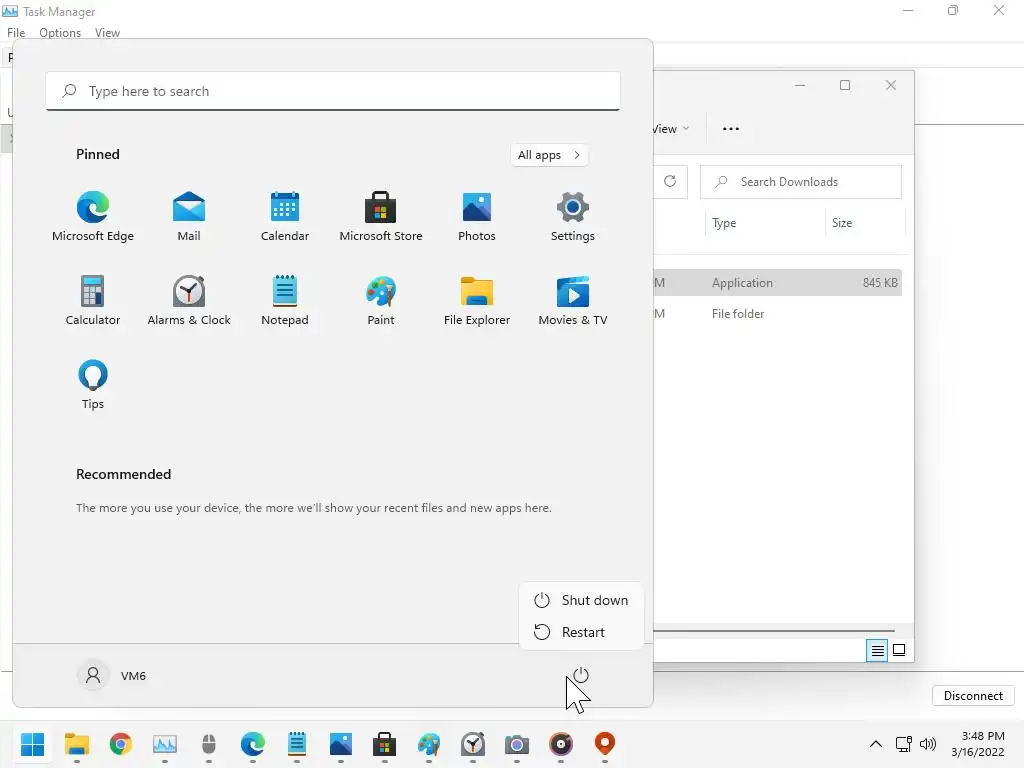Open the See more (three dots) menu in Explorer
Screen dimensions: 1024x768
click(731, 129)
